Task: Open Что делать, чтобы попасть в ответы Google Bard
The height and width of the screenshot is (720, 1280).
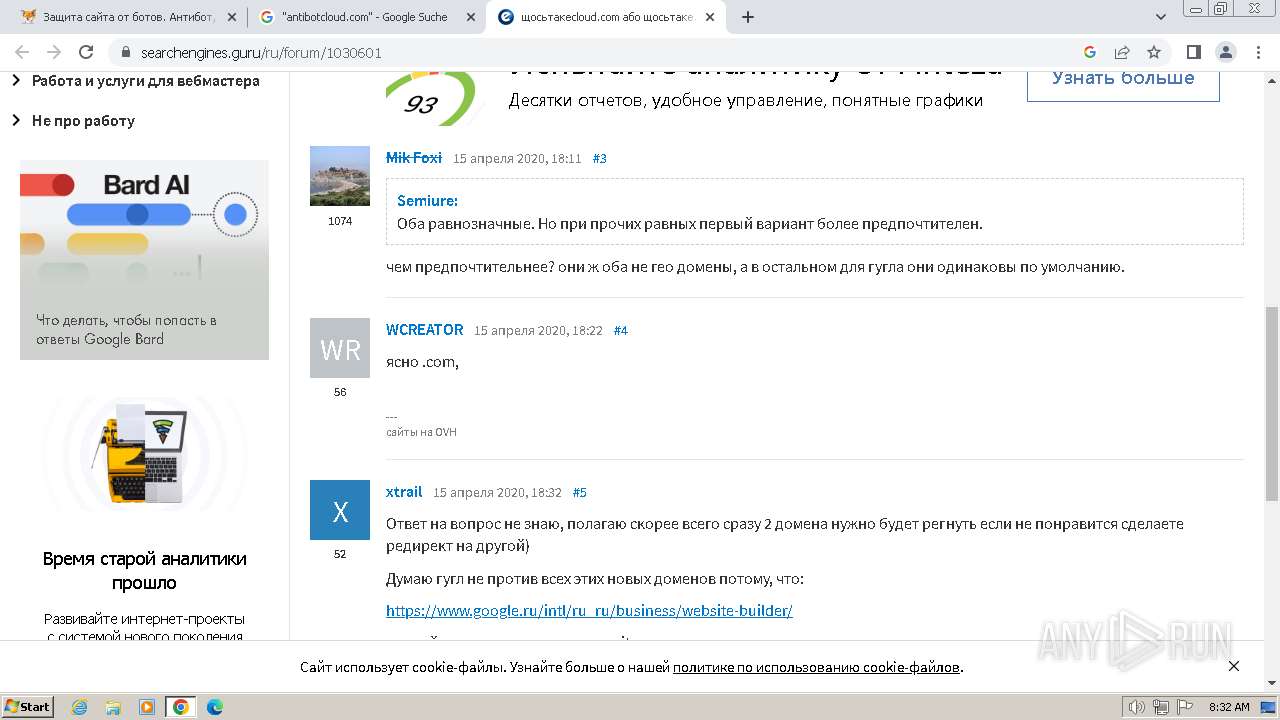Action: coord(126,329)
